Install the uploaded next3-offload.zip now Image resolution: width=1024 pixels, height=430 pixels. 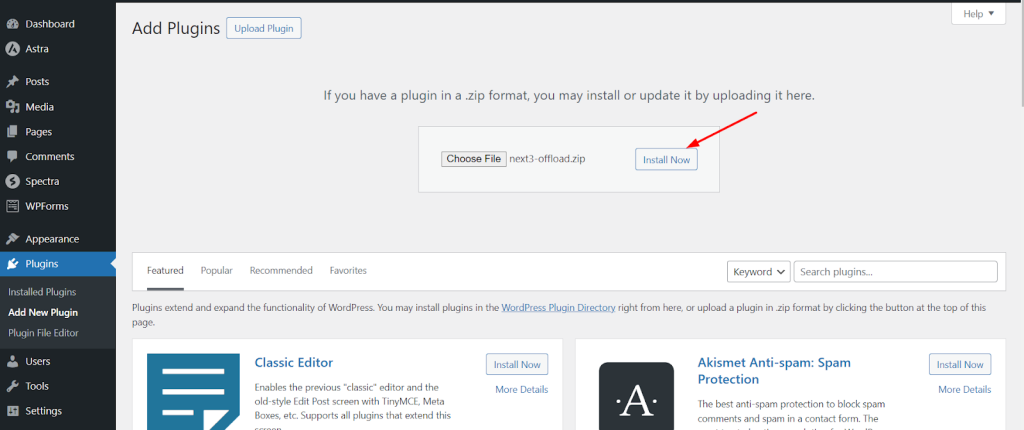point(666,159)
